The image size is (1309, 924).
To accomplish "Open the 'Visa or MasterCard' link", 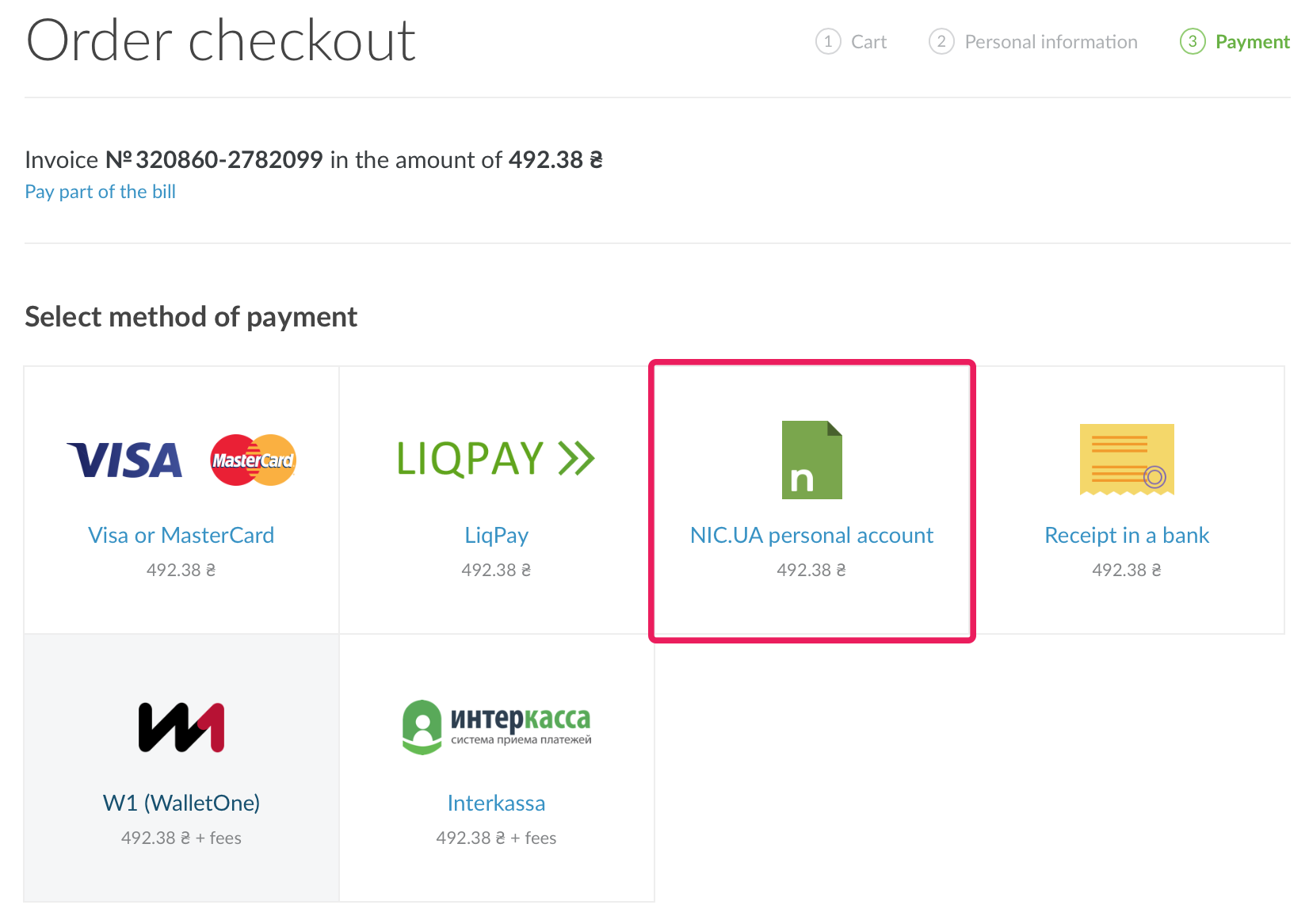I will [181, 535].
